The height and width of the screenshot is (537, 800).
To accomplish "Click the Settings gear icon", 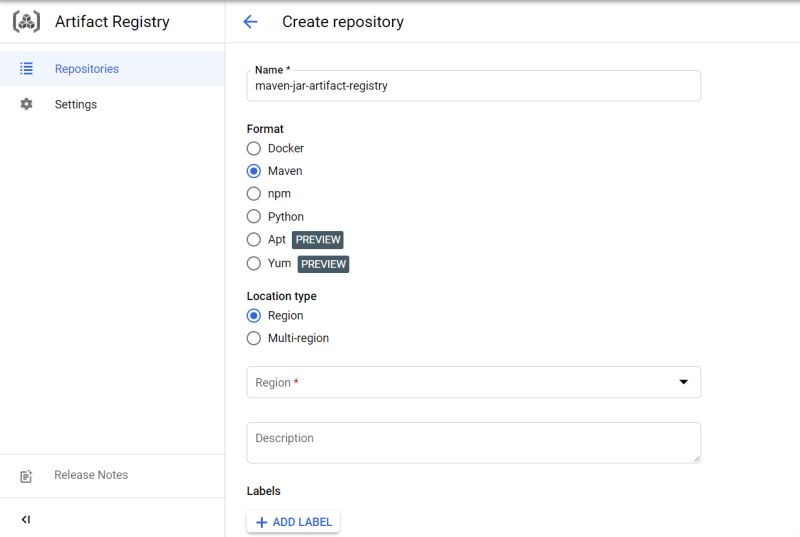I will click(26, 104).
